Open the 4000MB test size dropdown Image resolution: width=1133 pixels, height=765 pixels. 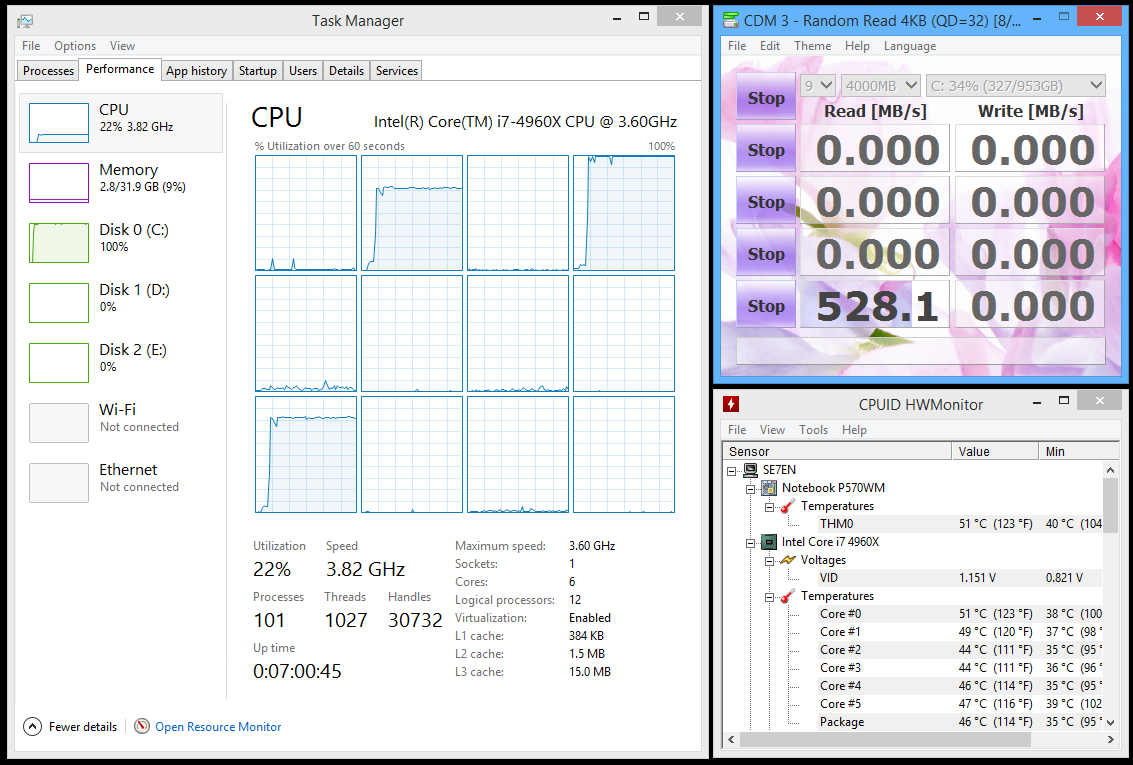click(x=881, y=86)
